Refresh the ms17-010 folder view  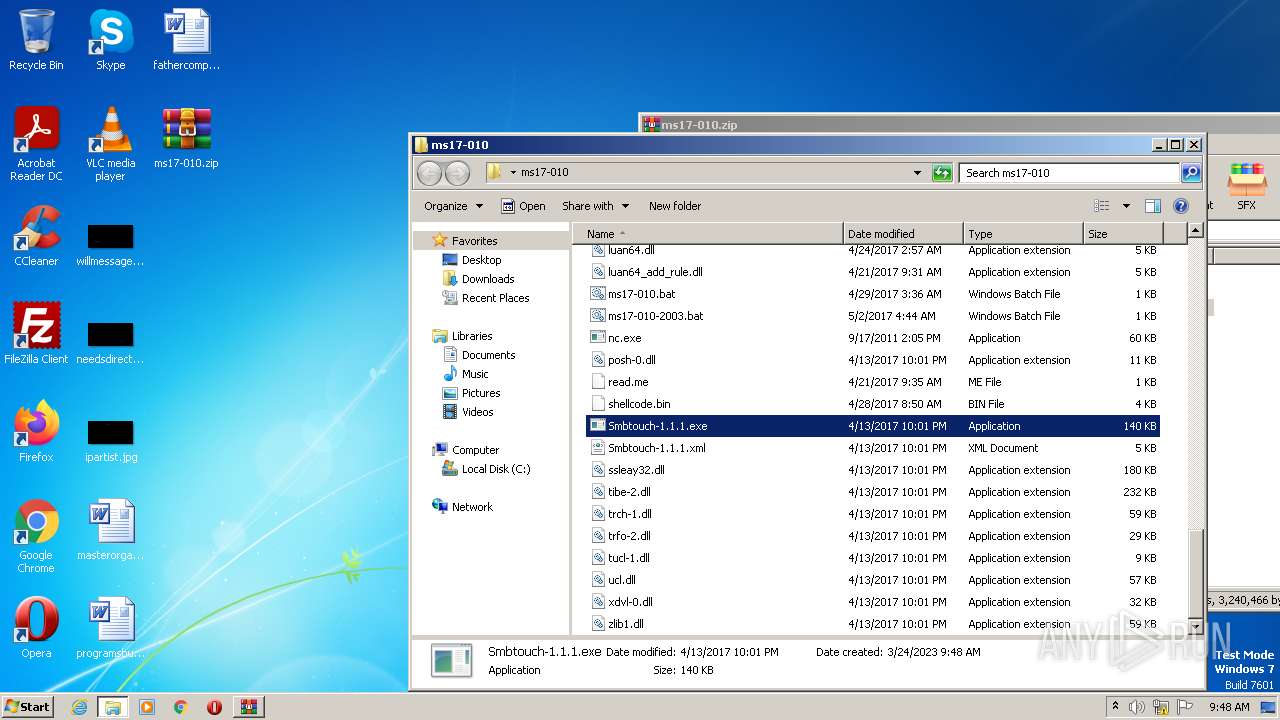click(x=942, y=173)
